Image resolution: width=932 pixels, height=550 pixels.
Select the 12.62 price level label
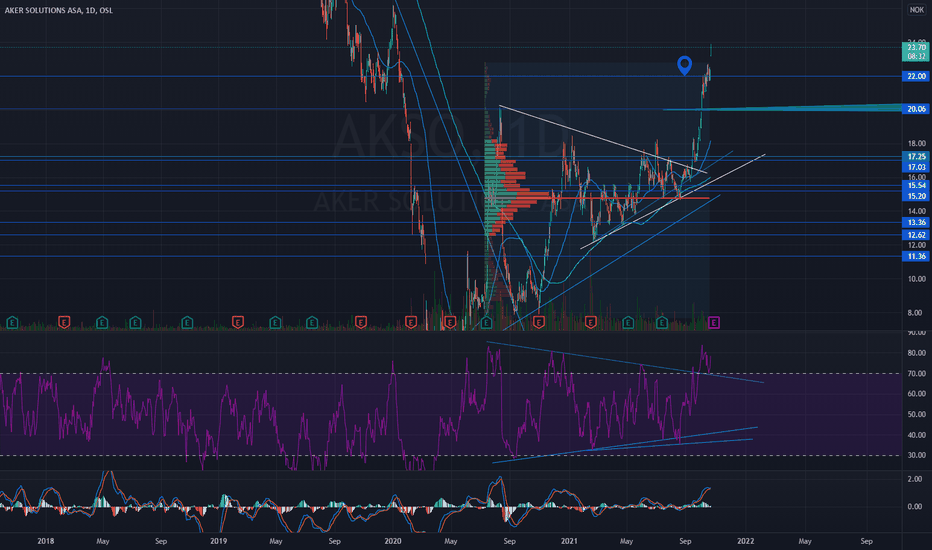click(x=916, y=235)
